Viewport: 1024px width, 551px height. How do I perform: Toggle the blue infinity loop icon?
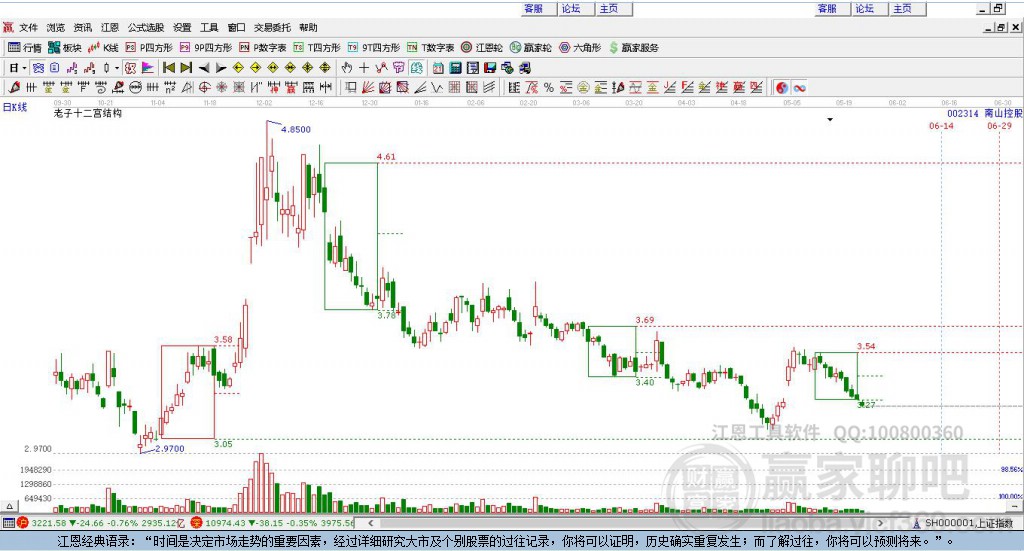799,87
